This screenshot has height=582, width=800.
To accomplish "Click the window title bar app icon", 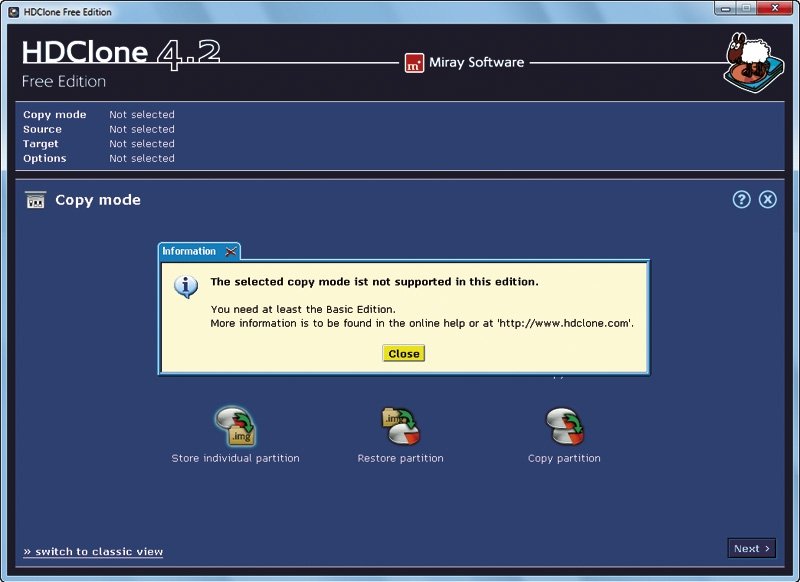I will coord(14,12).
